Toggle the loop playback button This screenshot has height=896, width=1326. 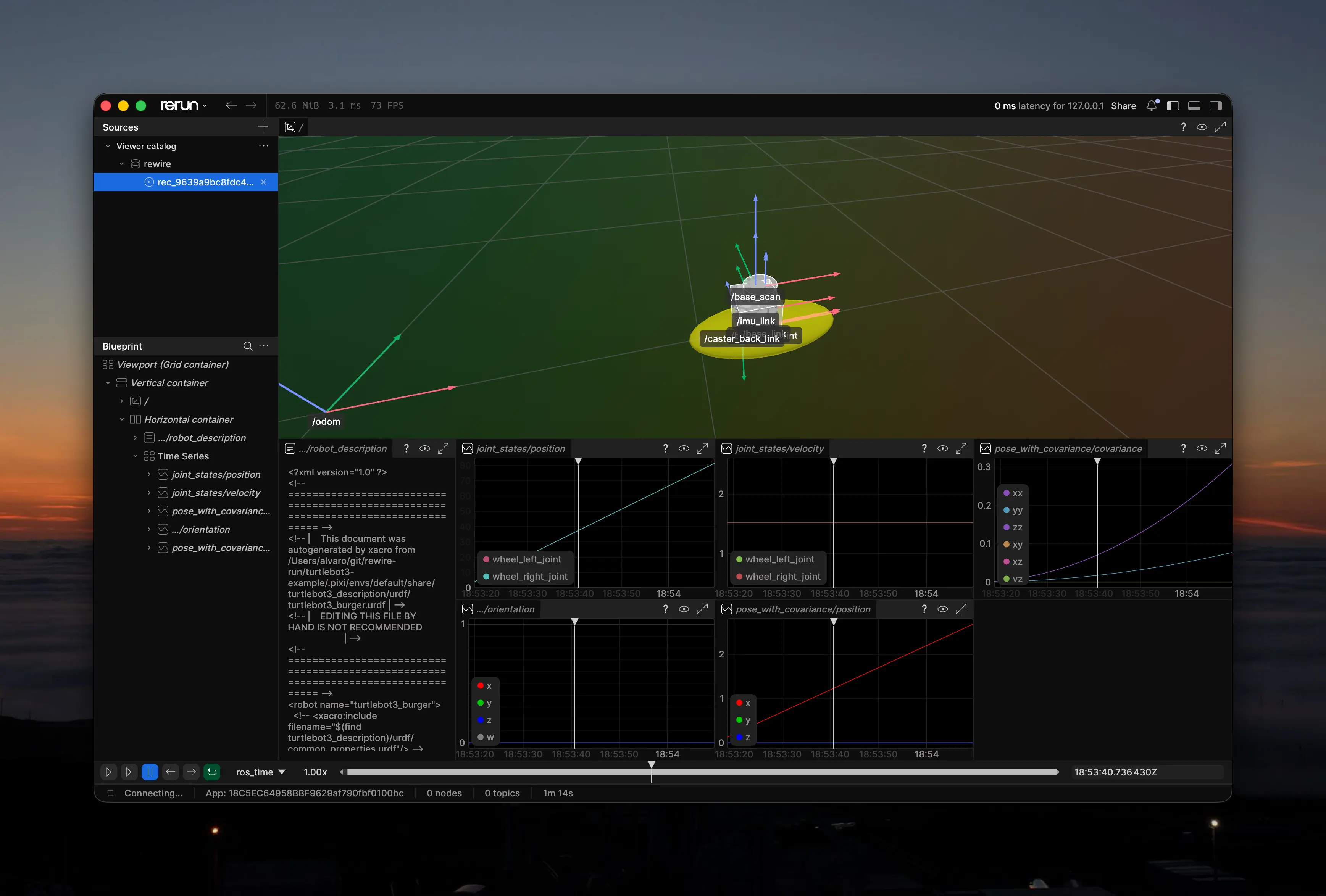click(x=212, y=772)
